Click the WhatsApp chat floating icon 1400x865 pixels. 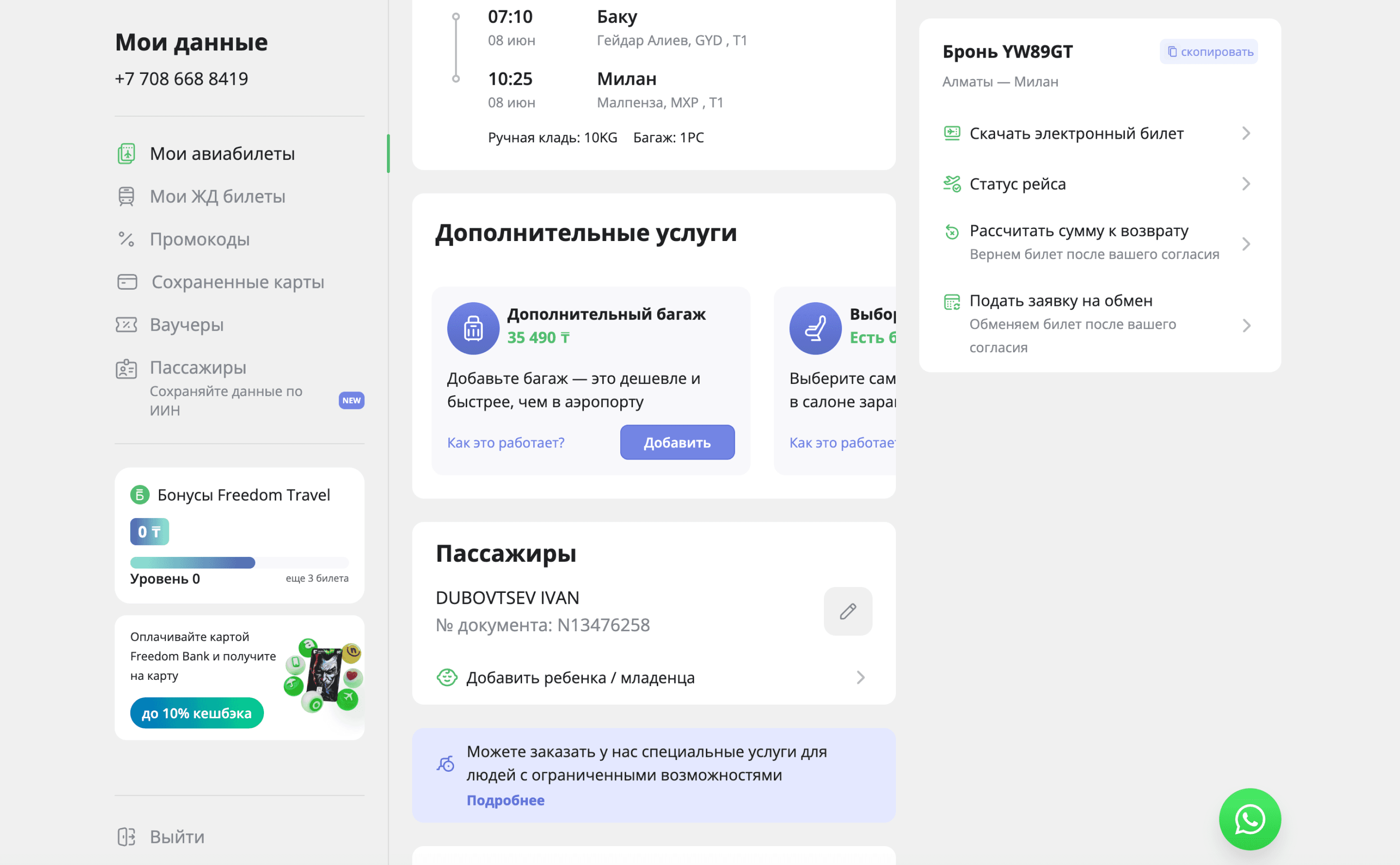click(x=1250, y=819)
